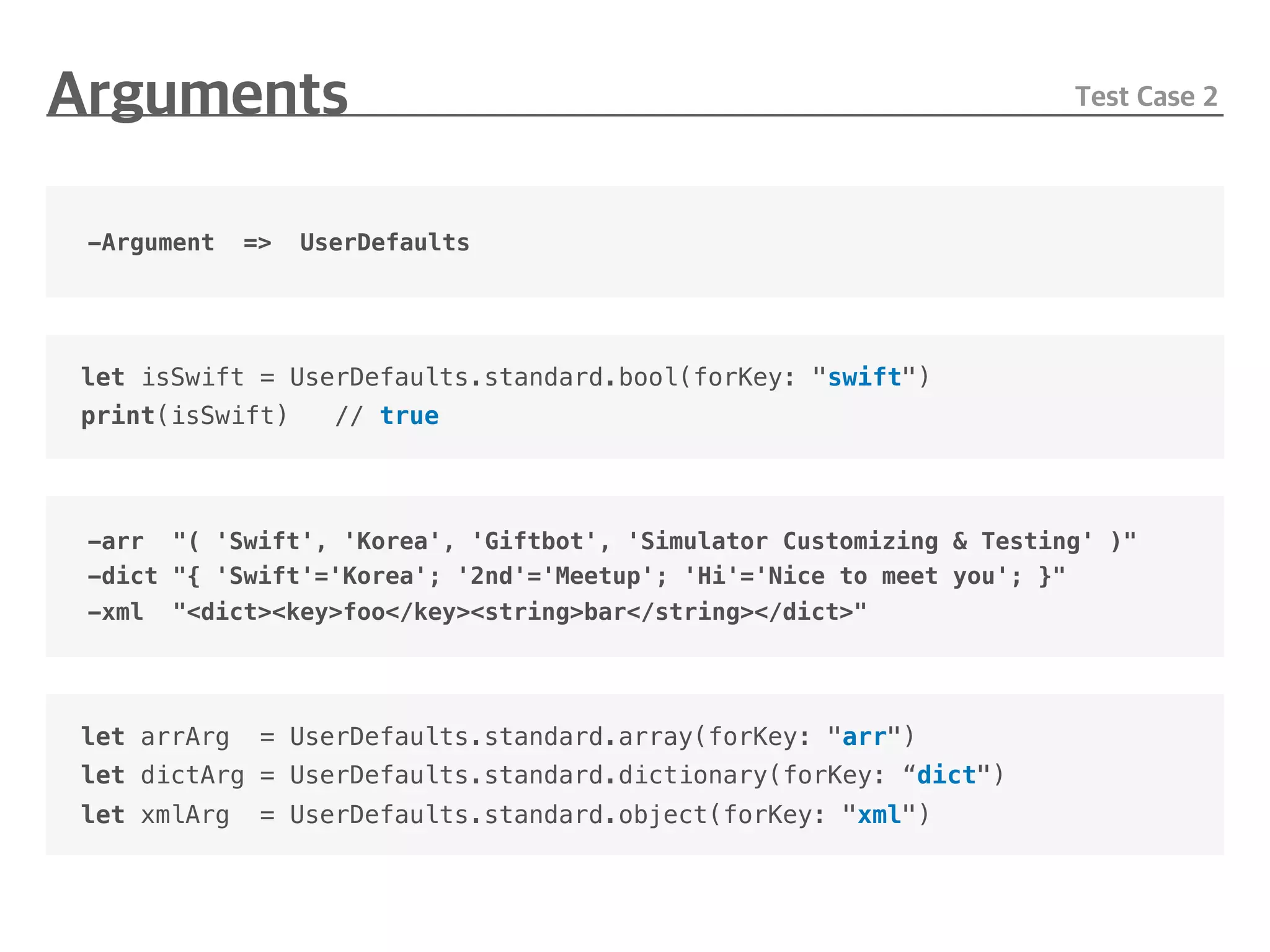The width and height of the screenshot is (1270, 952).
Task: Click the -xml argument flag
Action: tap(115, 612)
